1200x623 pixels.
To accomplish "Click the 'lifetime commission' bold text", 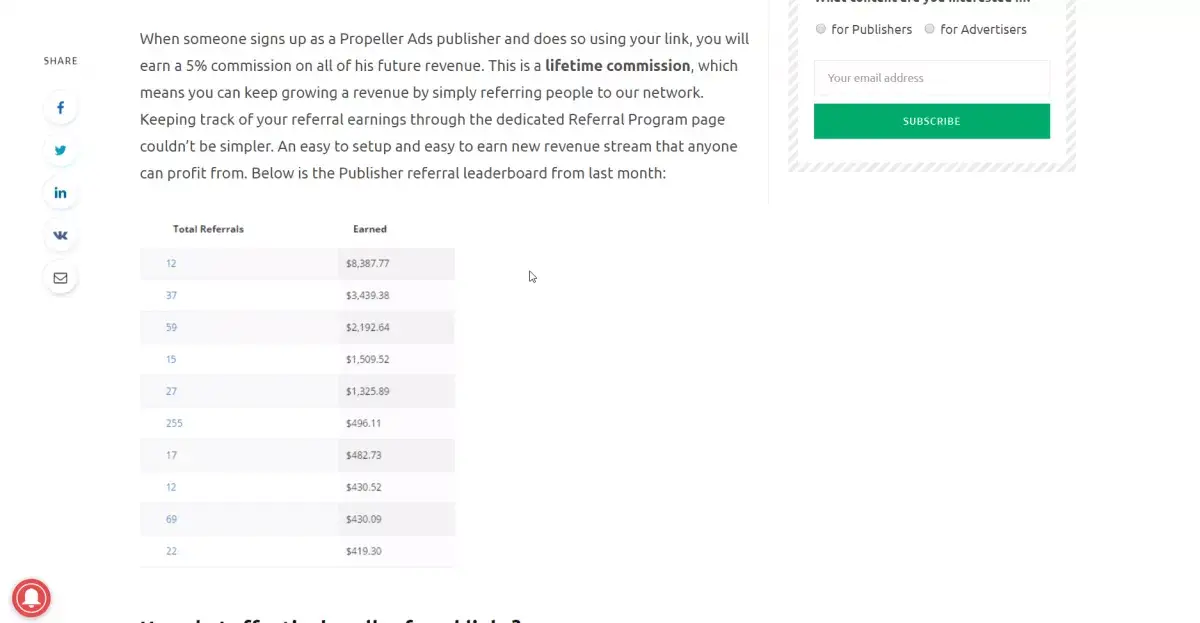I will click(x=617, y=66).
